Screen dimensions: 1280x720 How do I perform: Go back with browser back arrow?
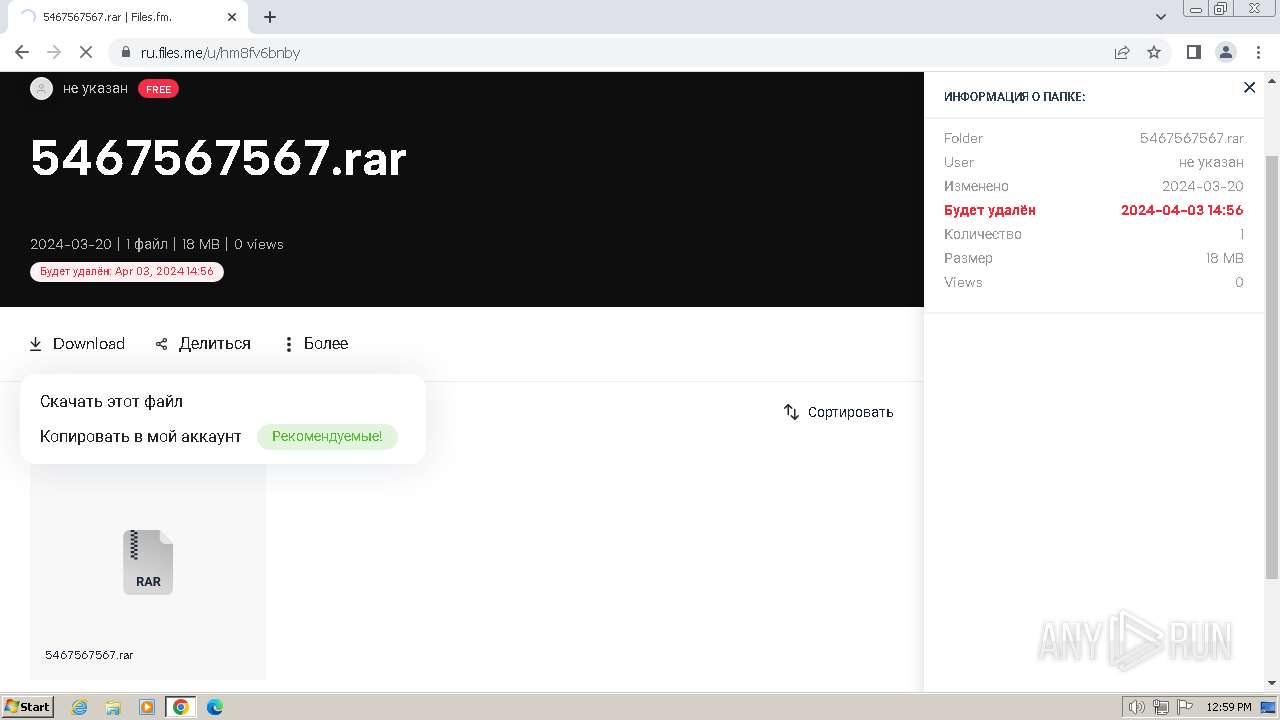coord(22,52)
